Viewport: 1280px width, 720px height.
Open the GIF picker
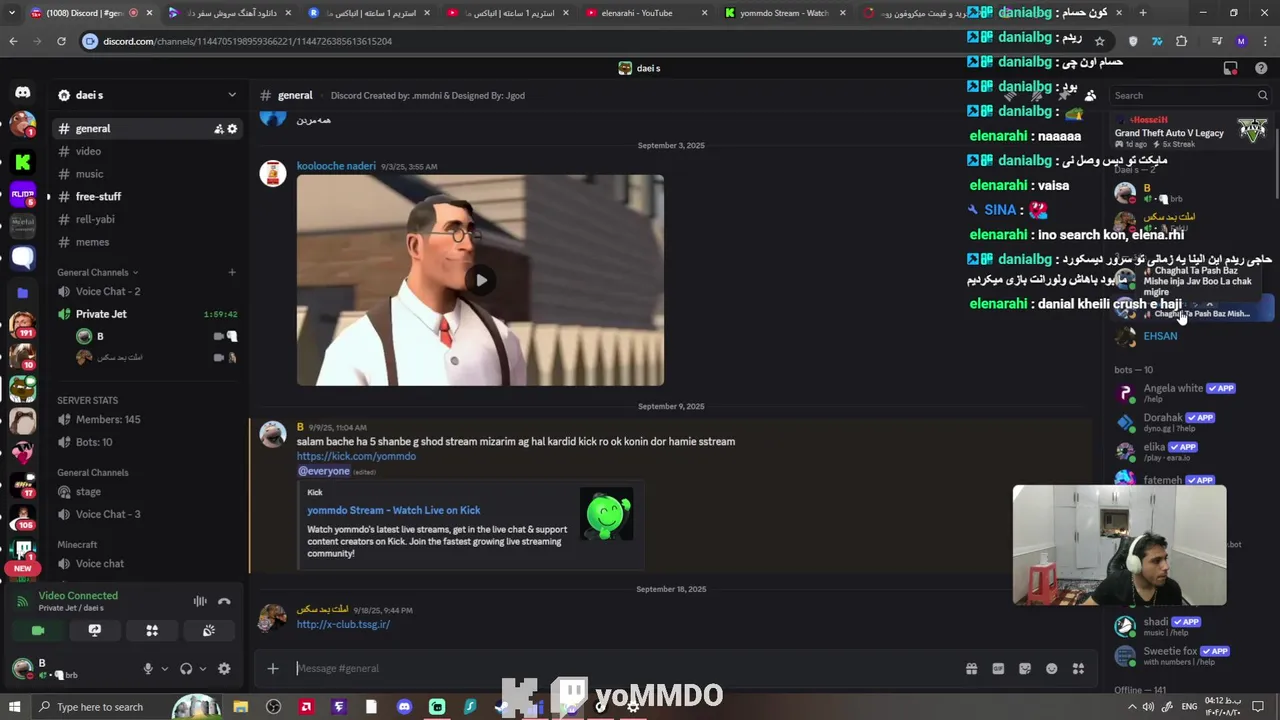[998, 669]
